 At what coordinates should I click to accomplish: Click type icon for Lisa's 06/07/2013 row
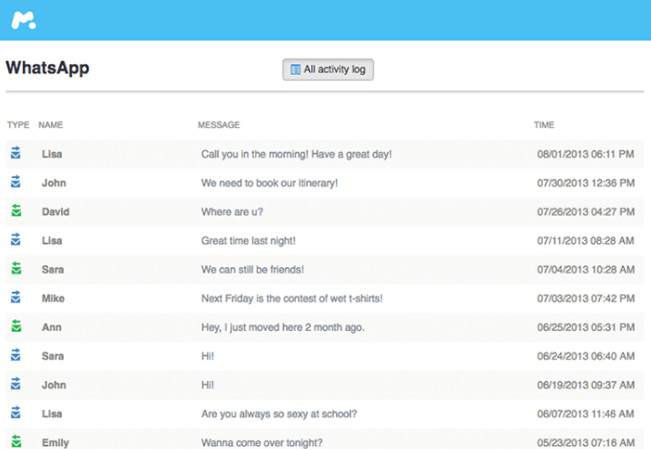click(x=16, y=413)
